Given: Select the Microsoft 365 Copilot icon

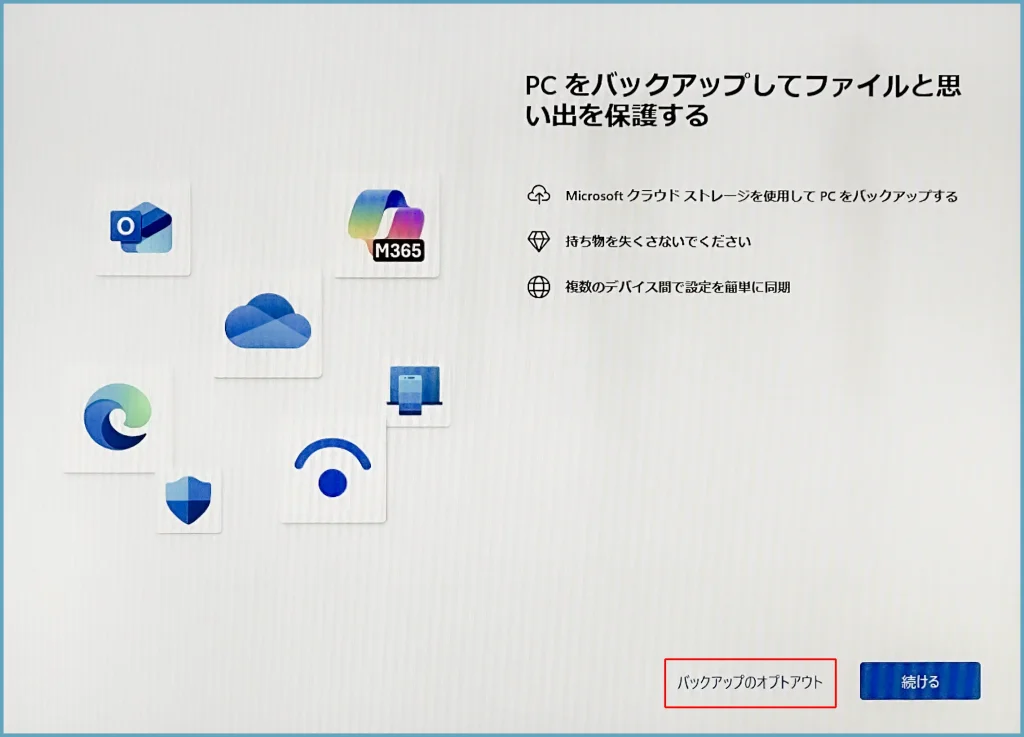Looking at the screenshot, I should coord(385,217).
